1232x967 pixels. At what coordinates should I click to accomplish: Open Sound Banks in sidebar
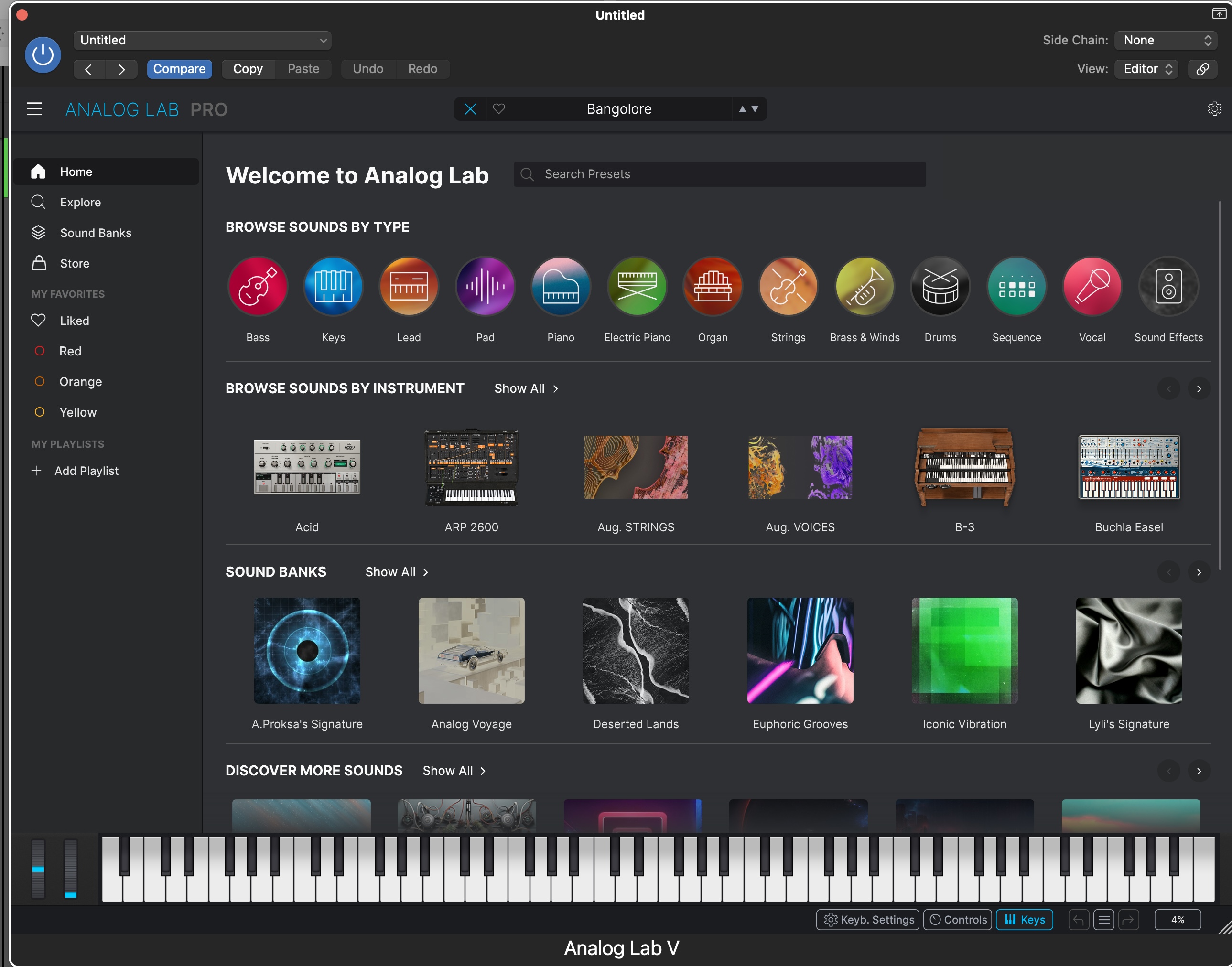tap(106, 233)
